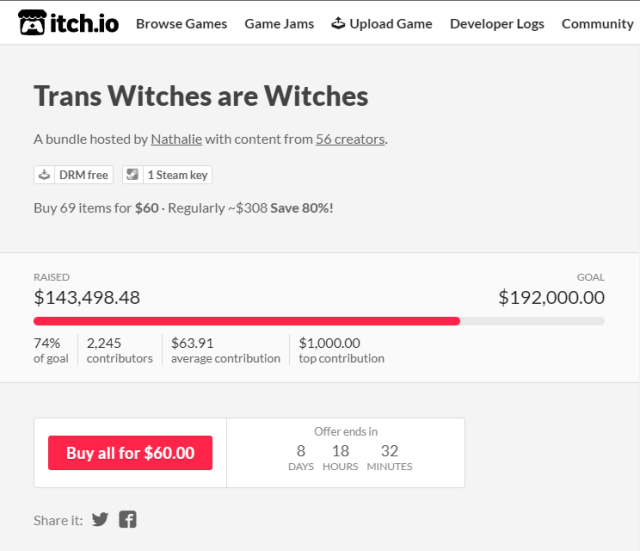640x551 pixels.
Task: Go to Developer Logs
Action: coord(497,23)
